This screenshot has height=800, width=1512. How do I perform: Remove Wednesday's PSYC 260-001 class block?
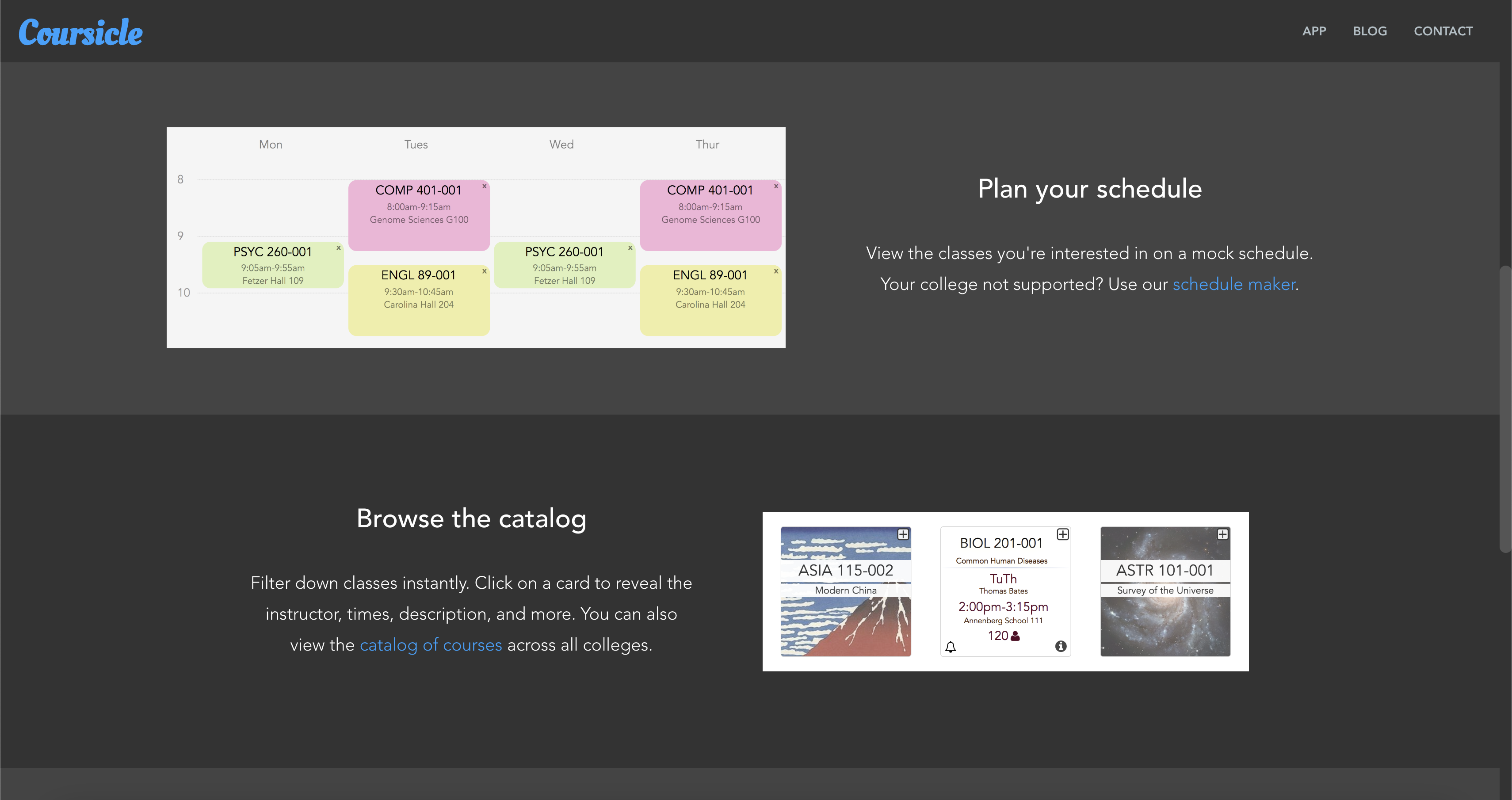point(630,248)
